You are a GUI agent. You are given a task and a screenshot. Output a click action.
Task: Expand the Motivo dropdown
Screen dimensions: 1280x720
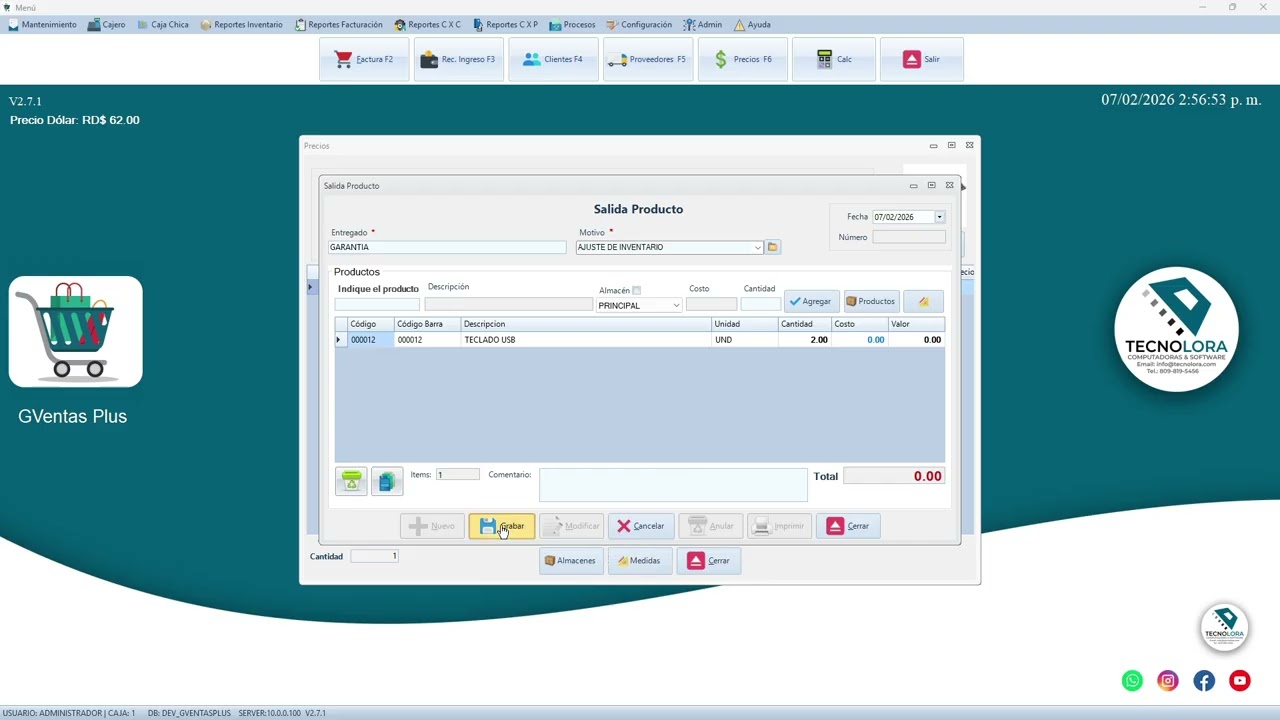[757, 247]
